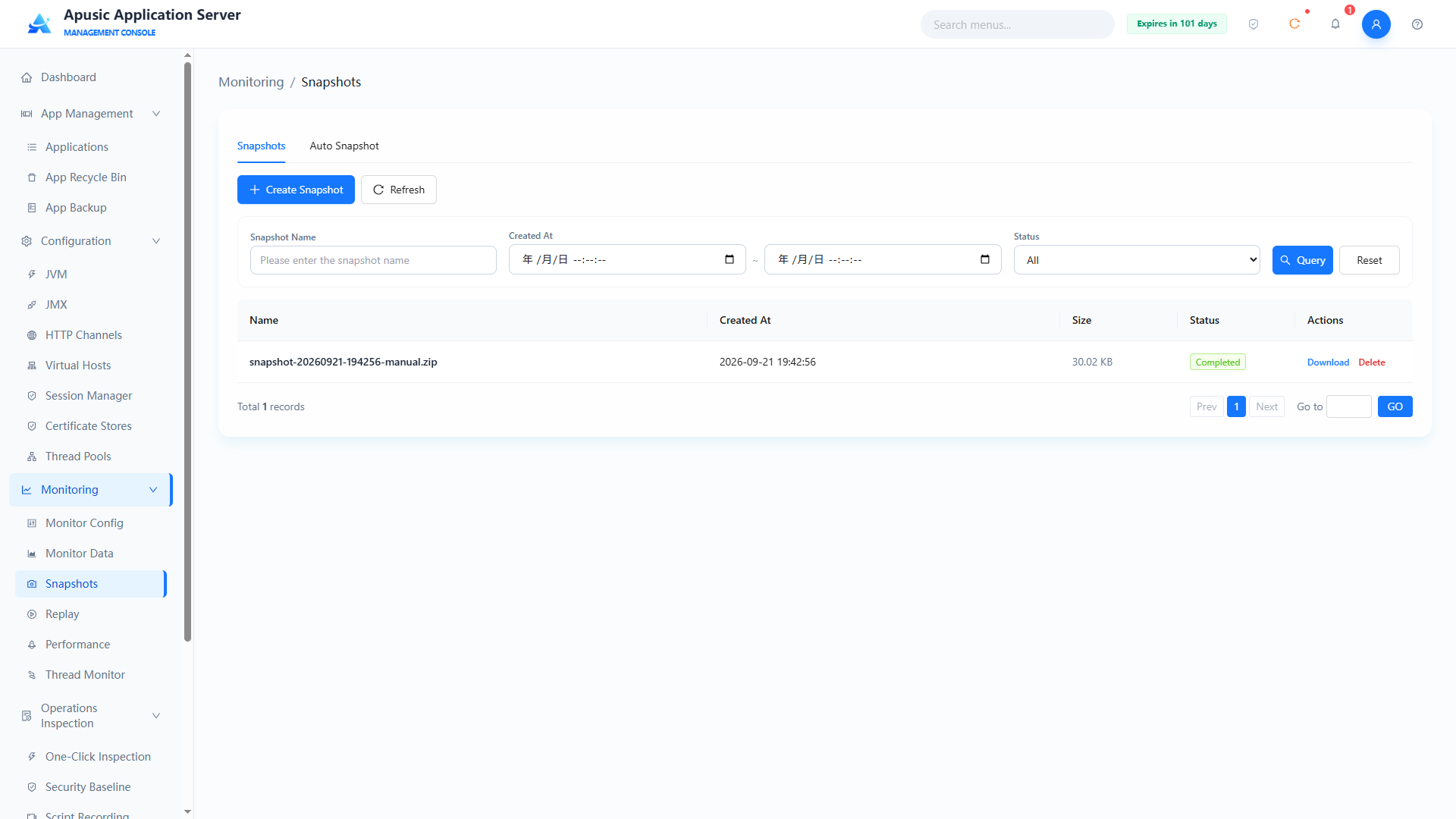Click the Expires in 101 days badge
1456x819 pixels.
(1177, 24)
